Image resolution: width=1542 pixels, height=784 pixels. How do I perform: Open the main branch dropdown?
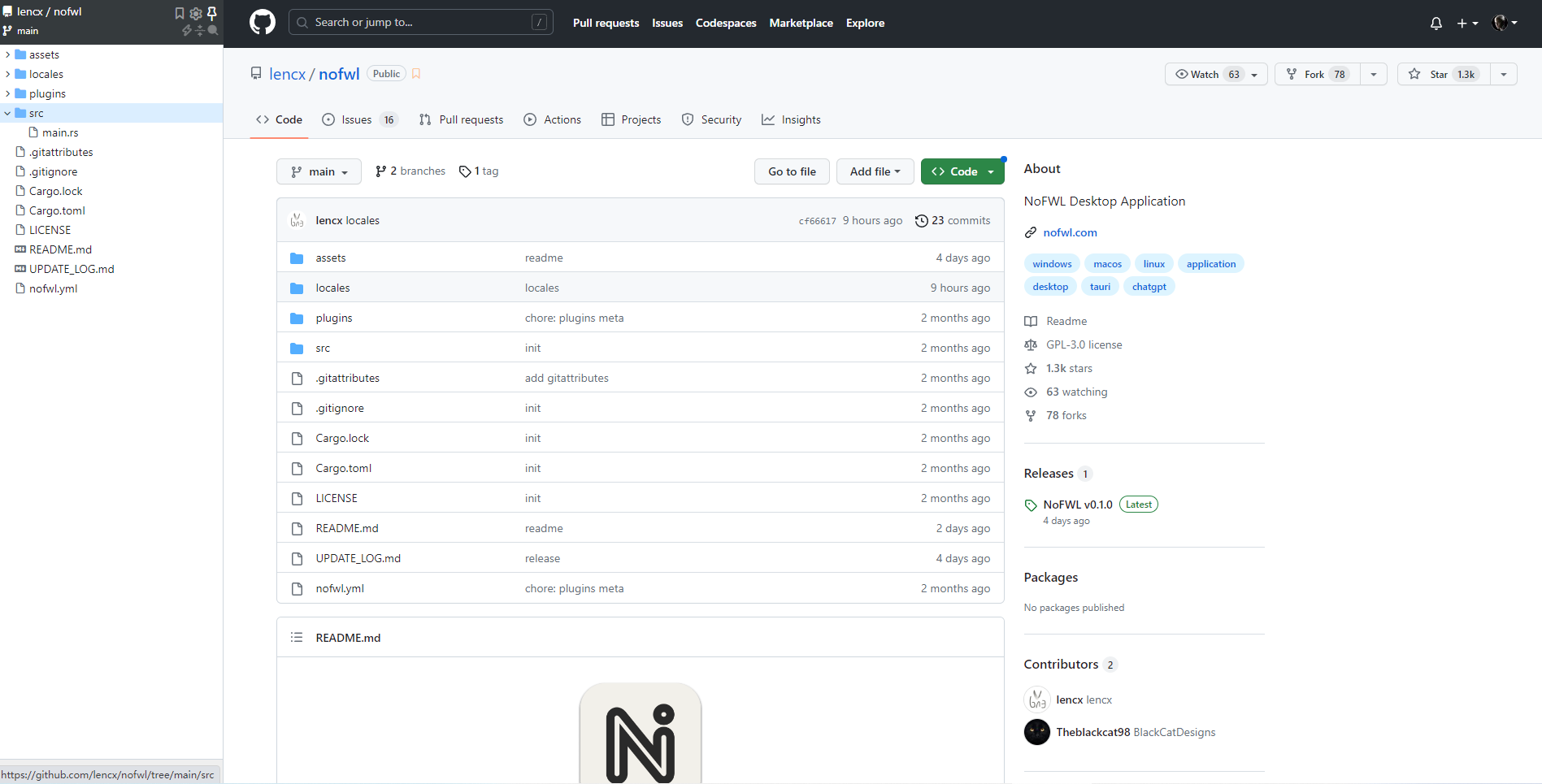(319, 171)
